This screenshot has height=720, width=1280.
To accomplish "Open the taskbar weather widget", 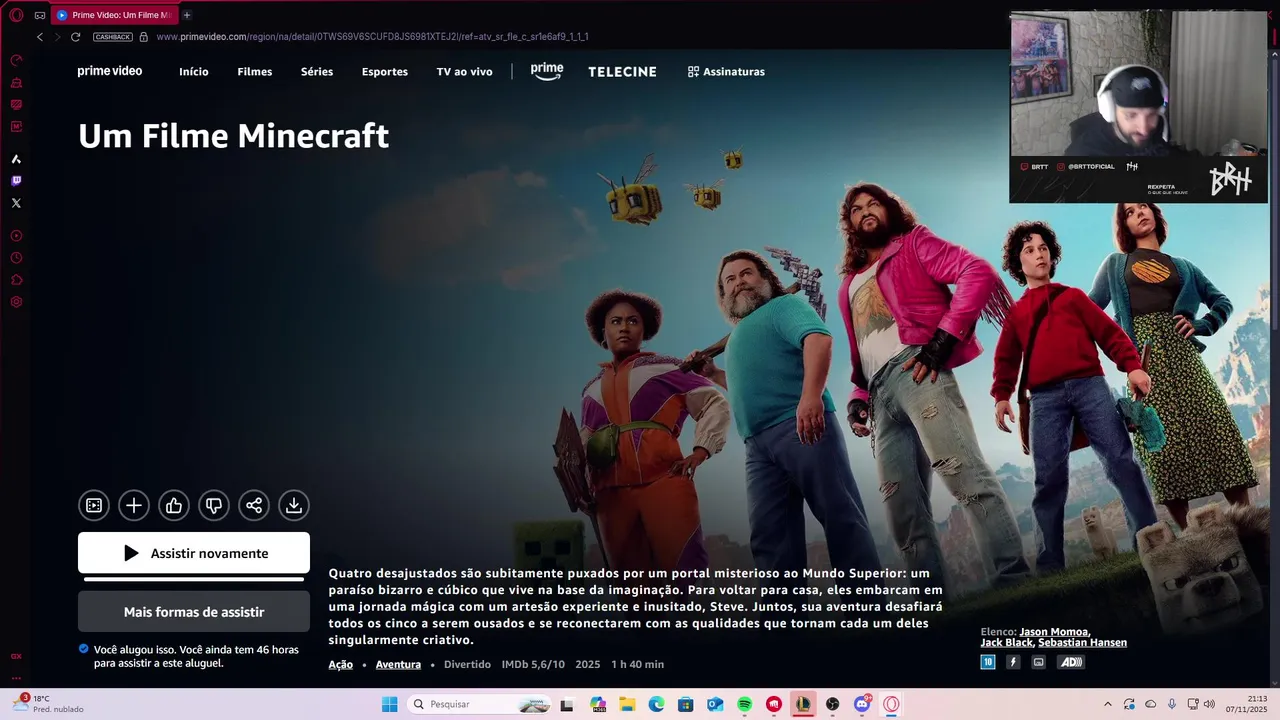I will (47, 704).
